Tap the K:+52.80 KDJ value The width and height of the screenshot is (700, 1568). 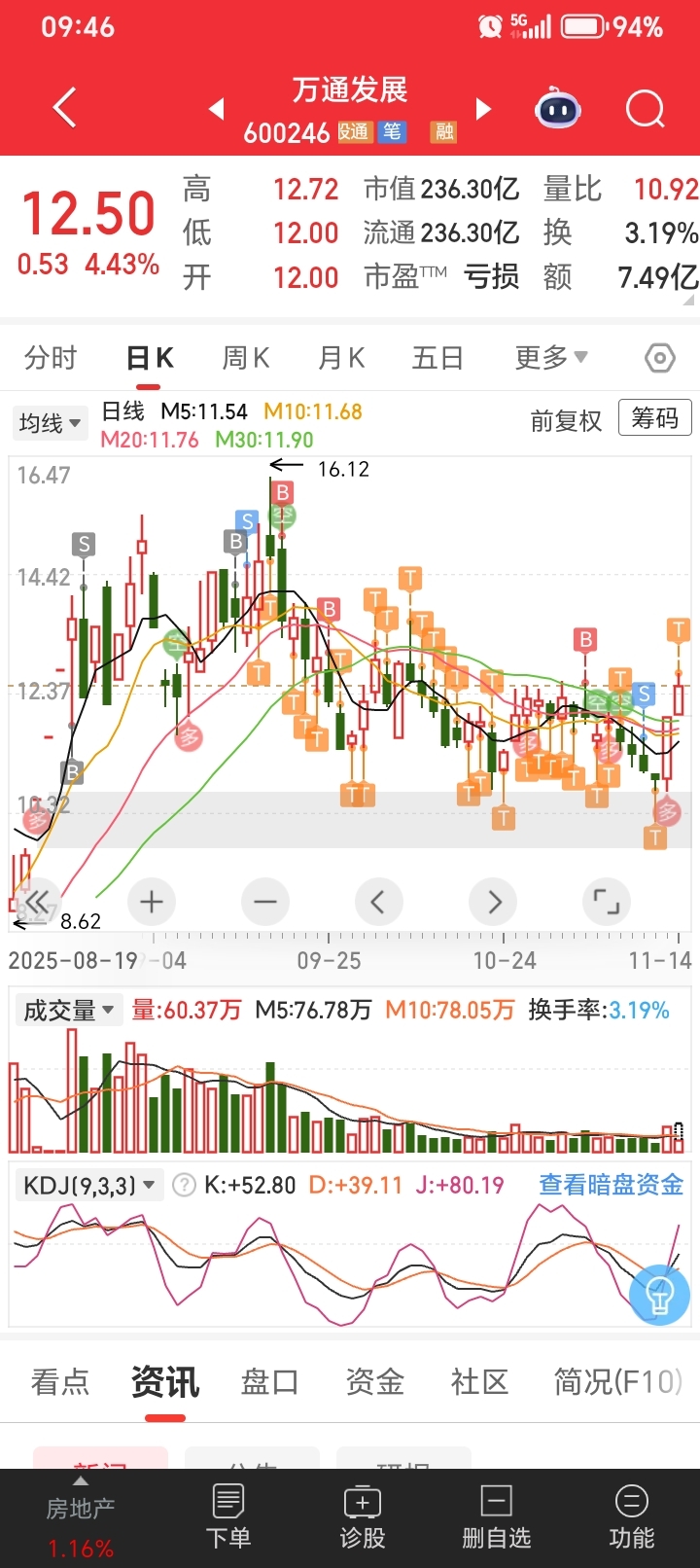250,1185
